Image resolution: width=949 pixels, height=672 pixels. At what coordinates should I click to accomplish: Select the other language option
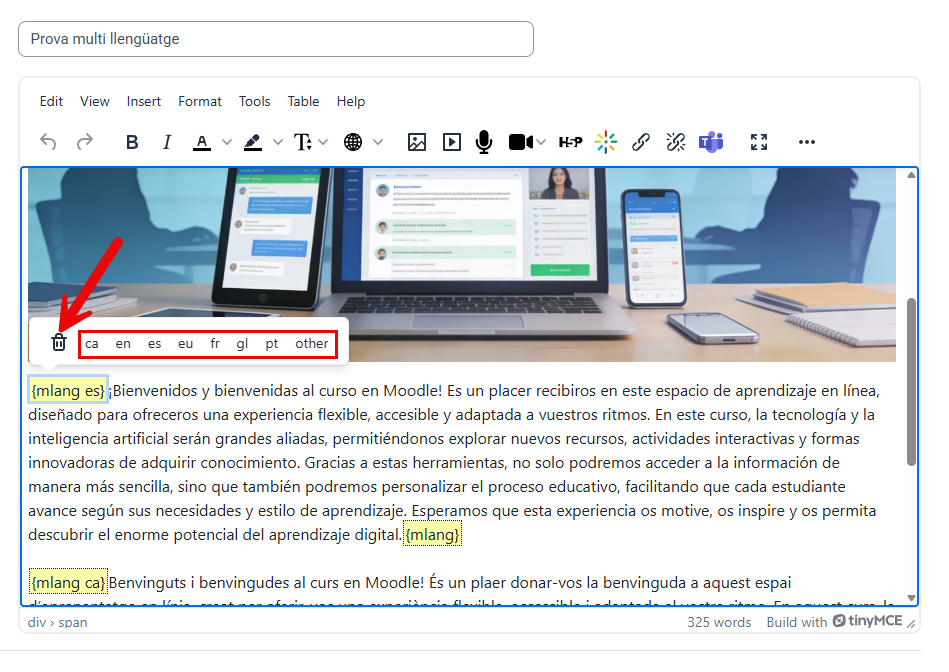[311, 343]
